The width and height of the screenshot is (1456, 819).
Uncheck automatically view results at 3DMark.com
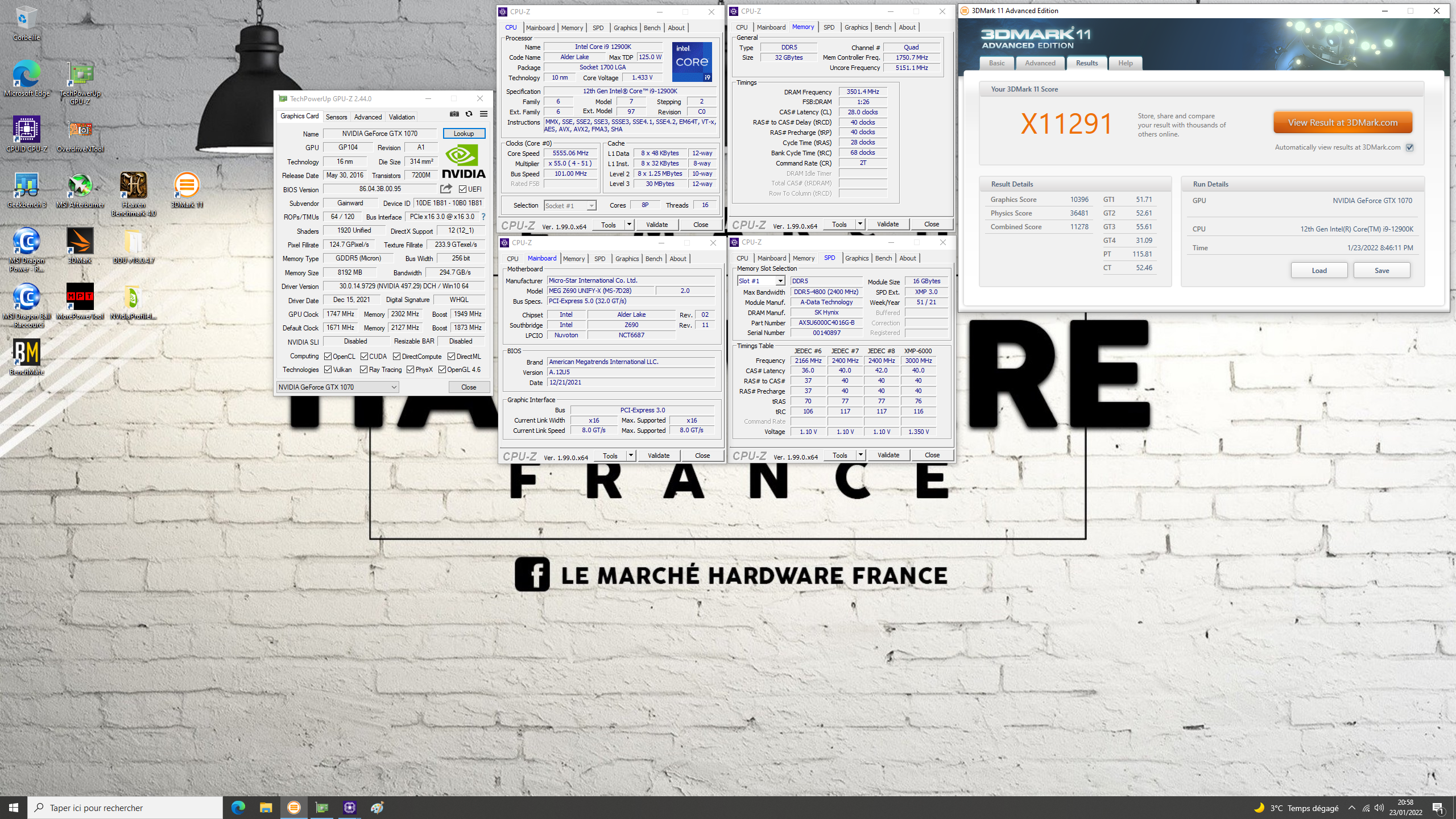tap(1410, 147)
